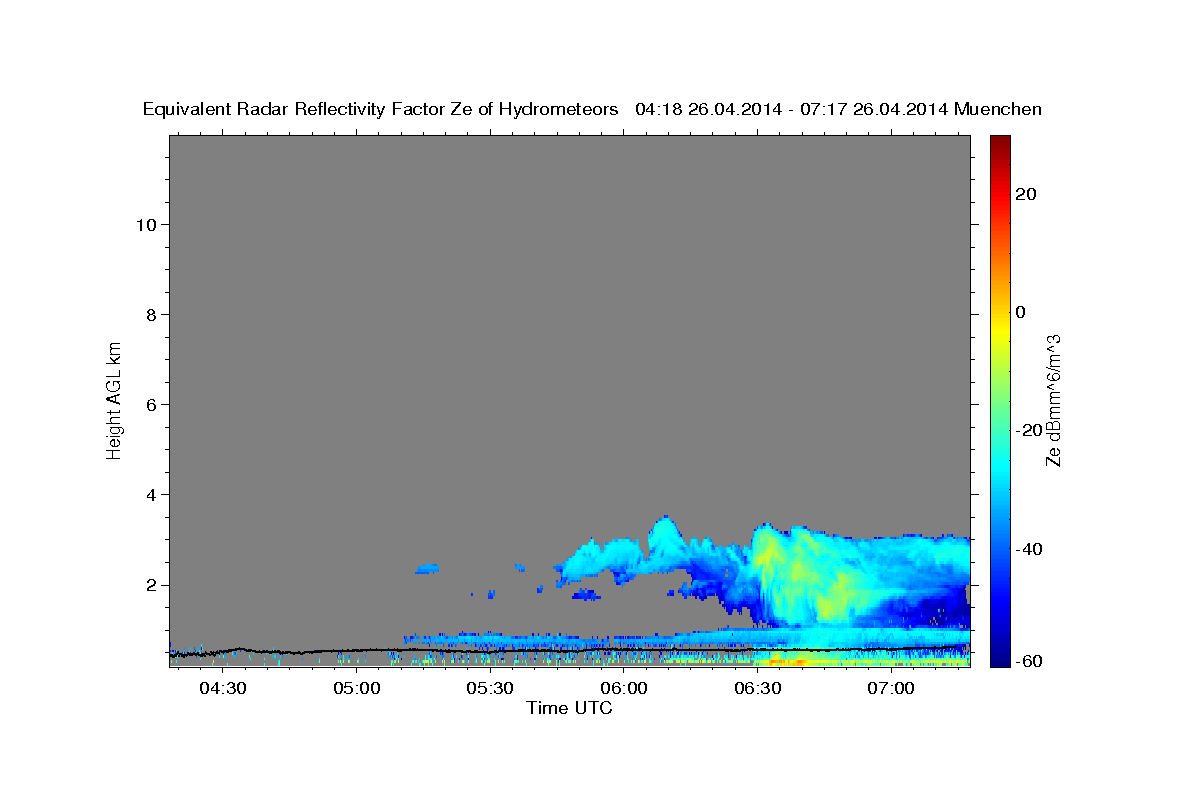Click the colorbar value label 20

point(1025,194)
